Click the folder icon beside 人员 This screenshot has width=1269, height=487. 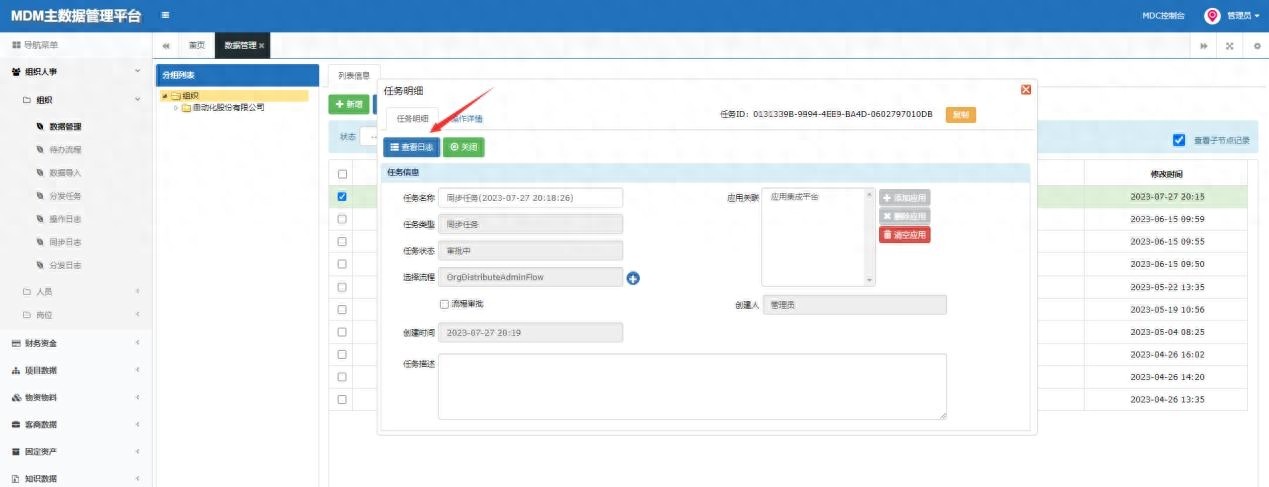click(27, 292)
